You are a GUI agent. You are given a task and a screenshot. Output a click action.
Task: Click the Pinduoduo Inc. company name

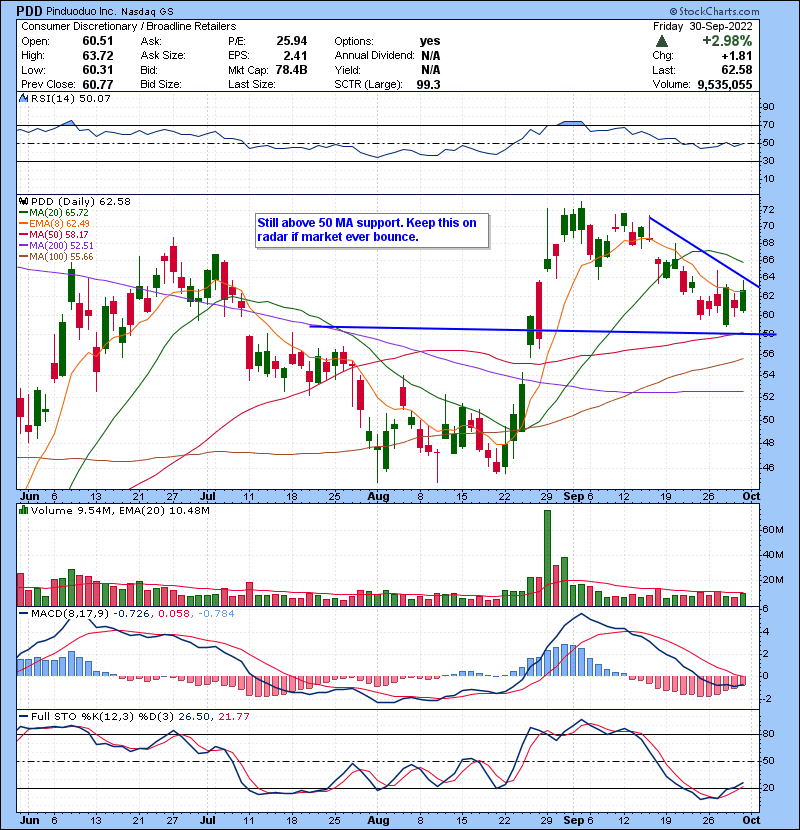coord(81,11)
